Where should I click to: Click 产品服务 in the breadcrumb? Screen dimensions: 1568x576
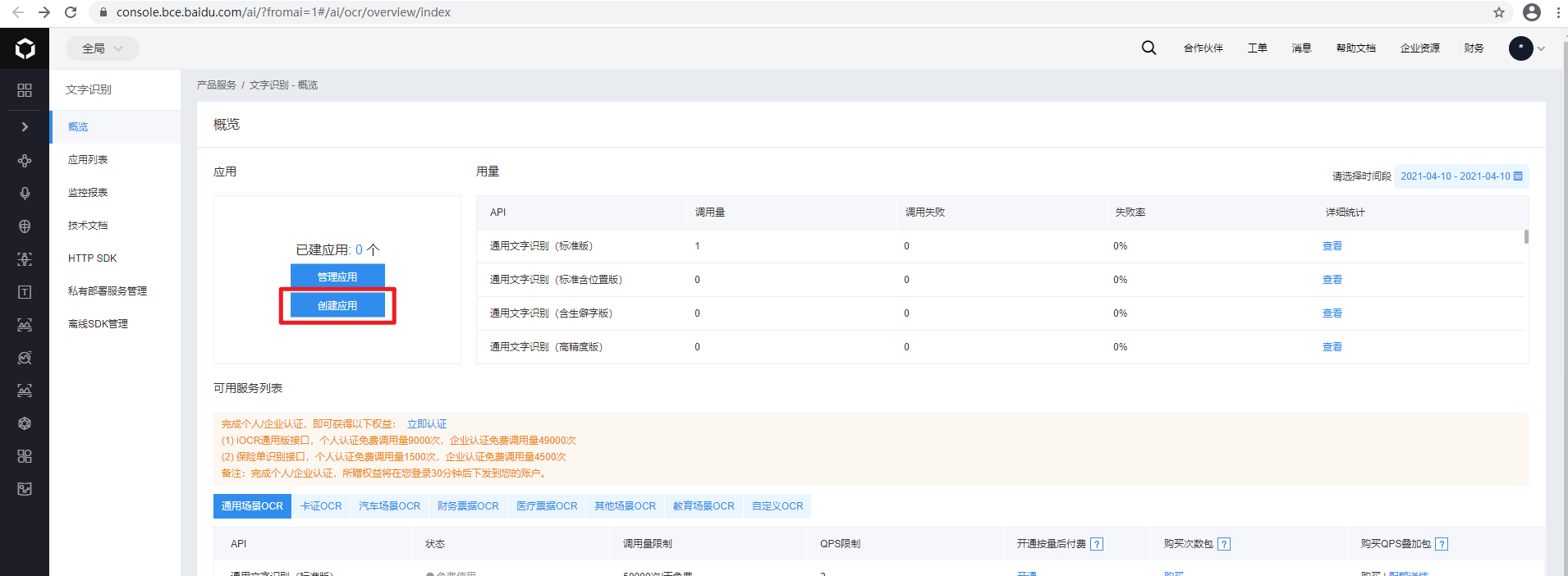point(217,85)
